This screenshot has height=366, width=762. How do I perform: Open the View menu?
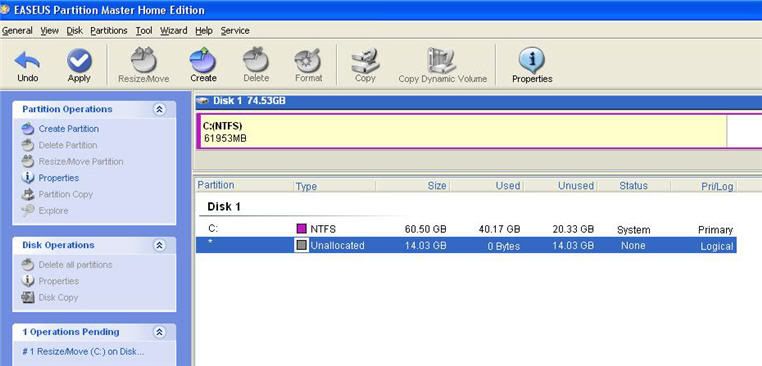point(50,31)
